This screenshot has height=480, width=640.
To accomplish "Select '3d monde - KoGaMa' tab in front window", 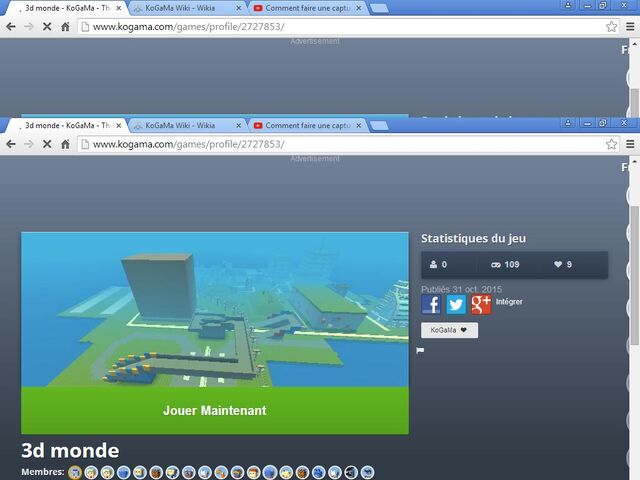I will coord(65,126).
